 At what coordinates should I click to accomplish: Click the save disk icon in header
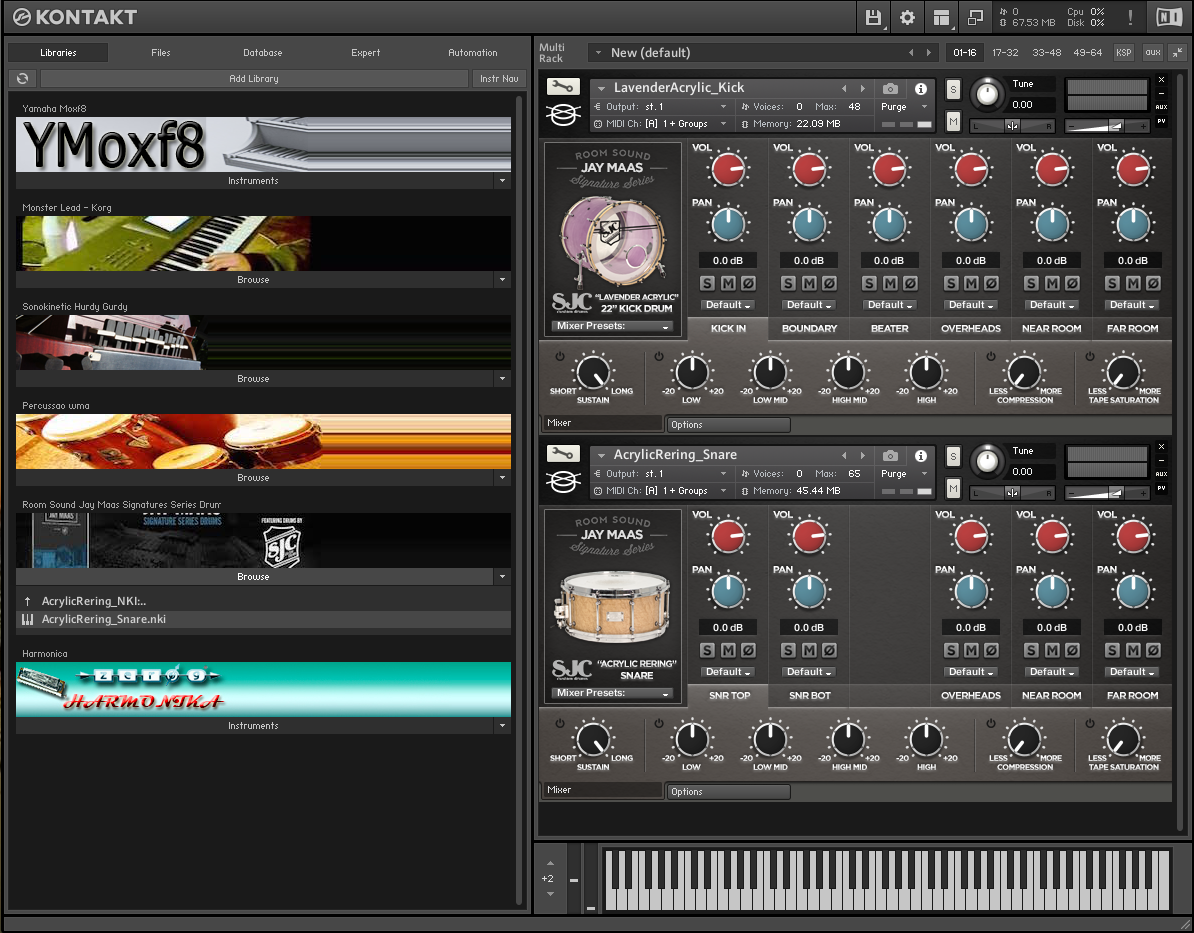873,18
